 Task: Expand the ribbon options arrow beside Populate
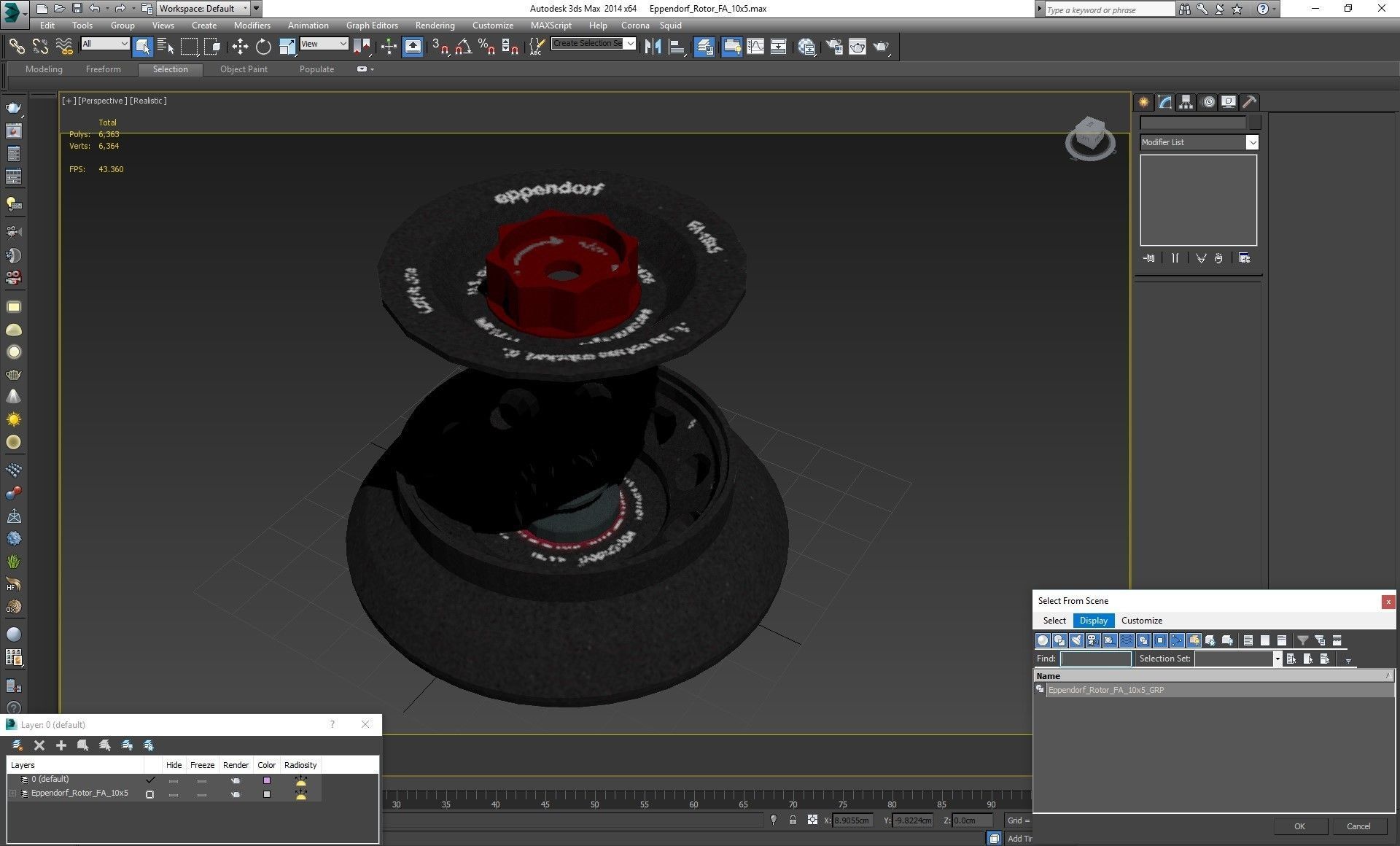(x=365, y=69)
